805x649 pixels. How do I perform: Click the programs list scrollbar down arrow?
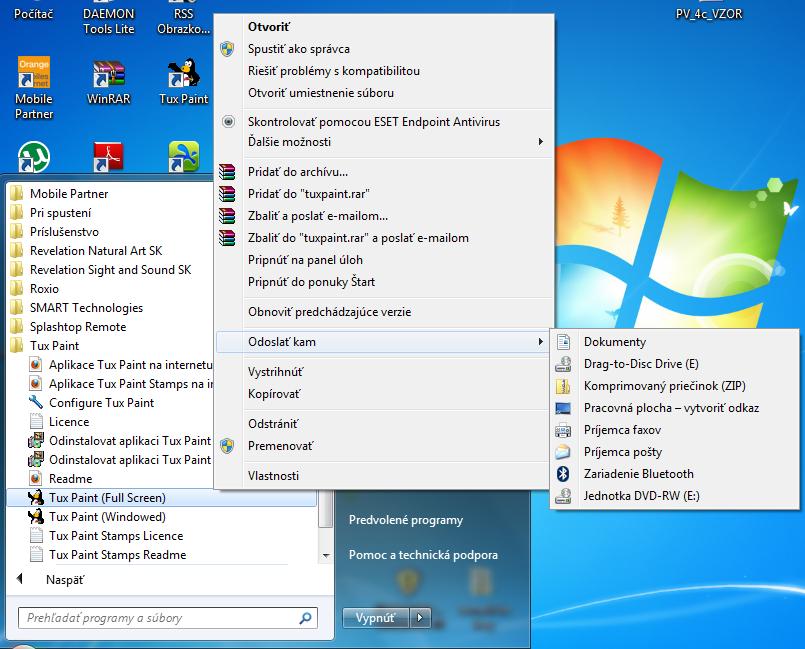[325, 556]
